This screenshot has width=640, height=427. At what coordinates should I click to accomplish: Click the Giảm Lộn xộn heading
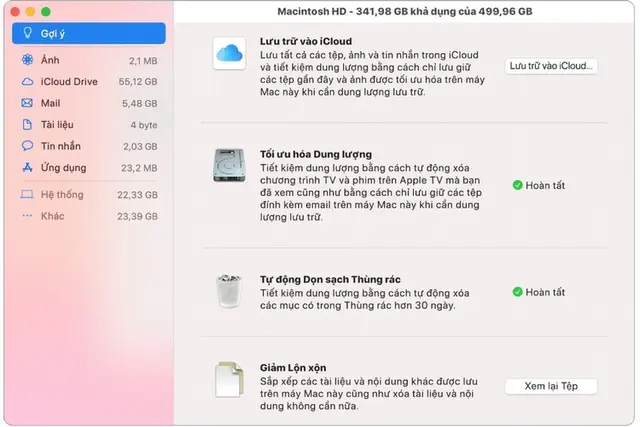(293, 367)
